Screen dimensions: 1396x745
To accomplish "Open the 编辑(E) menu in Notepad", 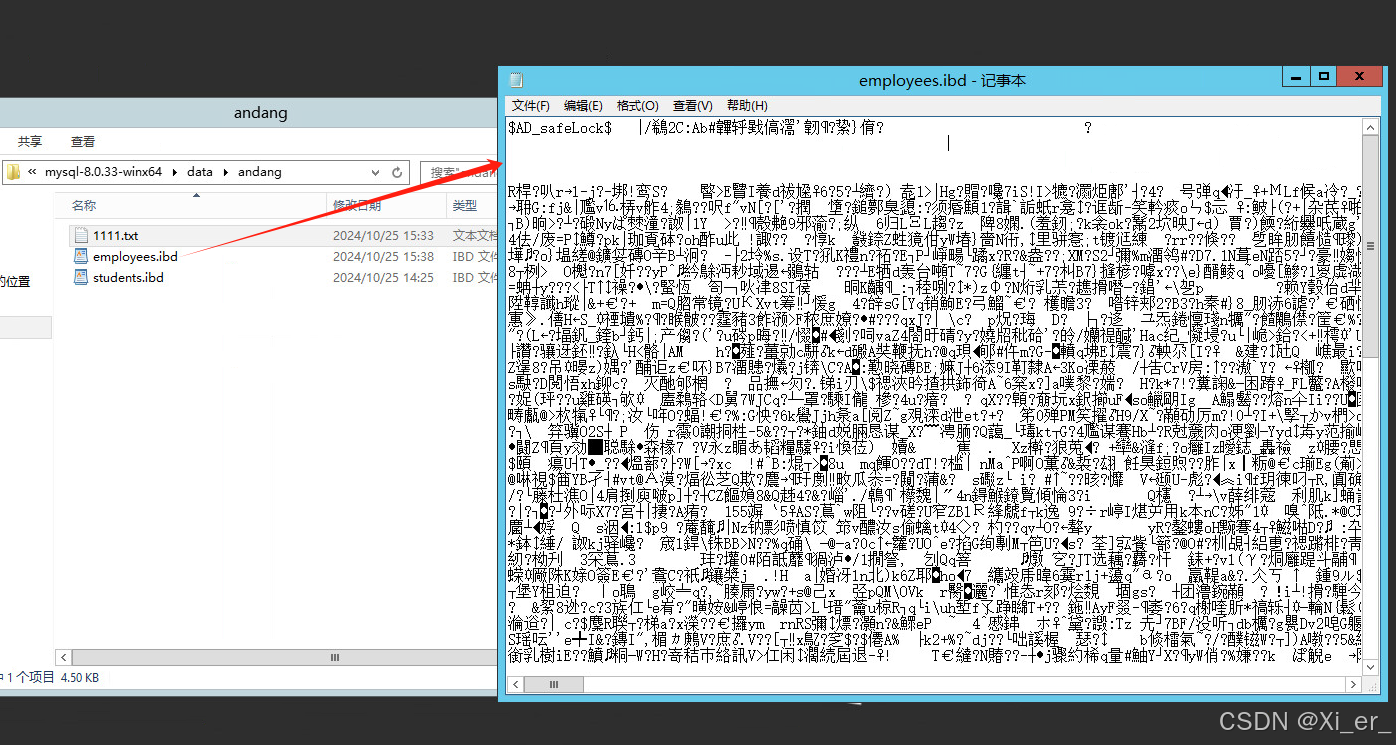I will point(583,105).
